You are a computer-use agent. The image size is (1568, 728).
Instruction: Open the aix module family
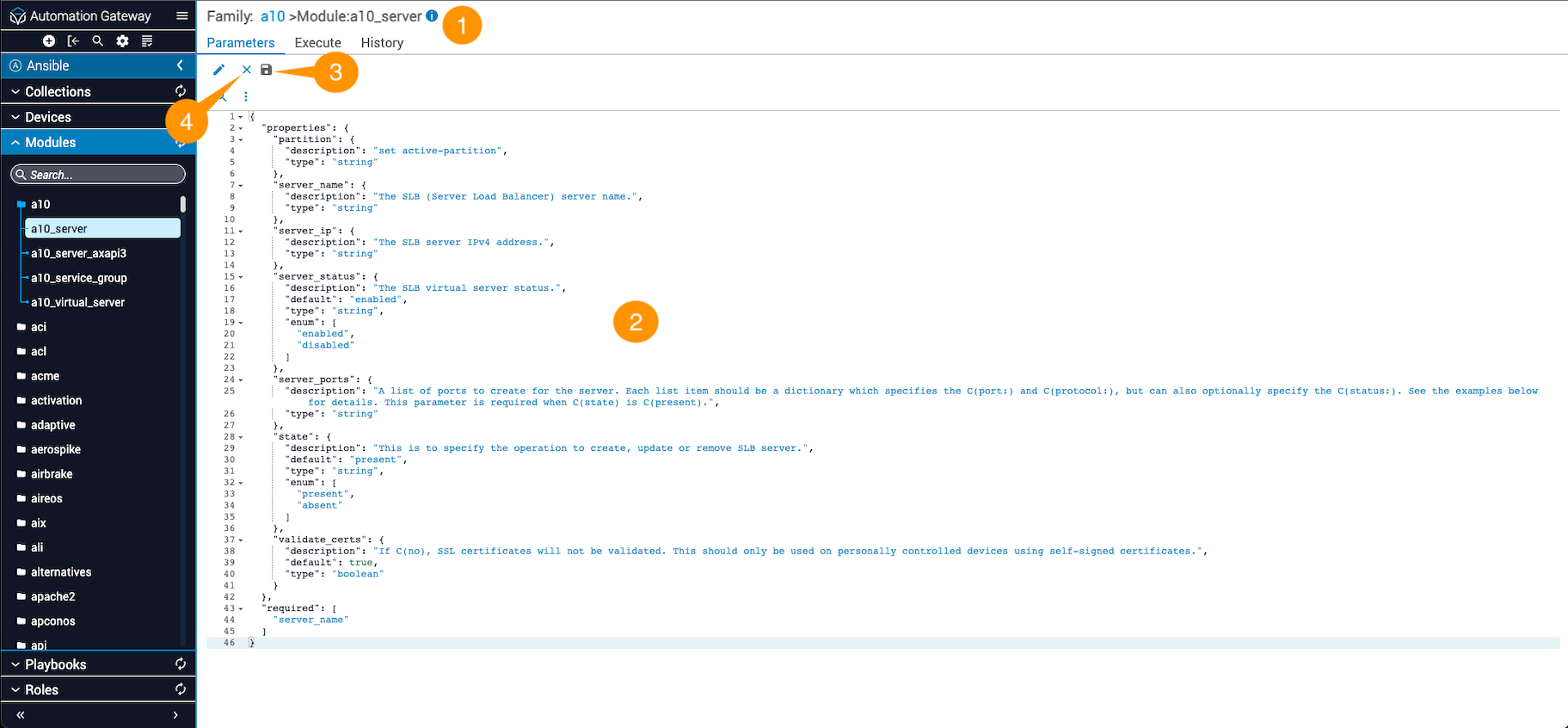(39, 523)
